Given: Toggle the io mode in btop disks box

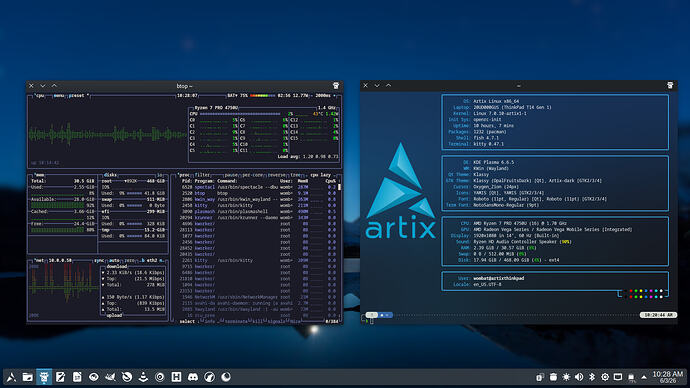Looking at the screenshot, I should pyautogui.click(x=160, y=175).
